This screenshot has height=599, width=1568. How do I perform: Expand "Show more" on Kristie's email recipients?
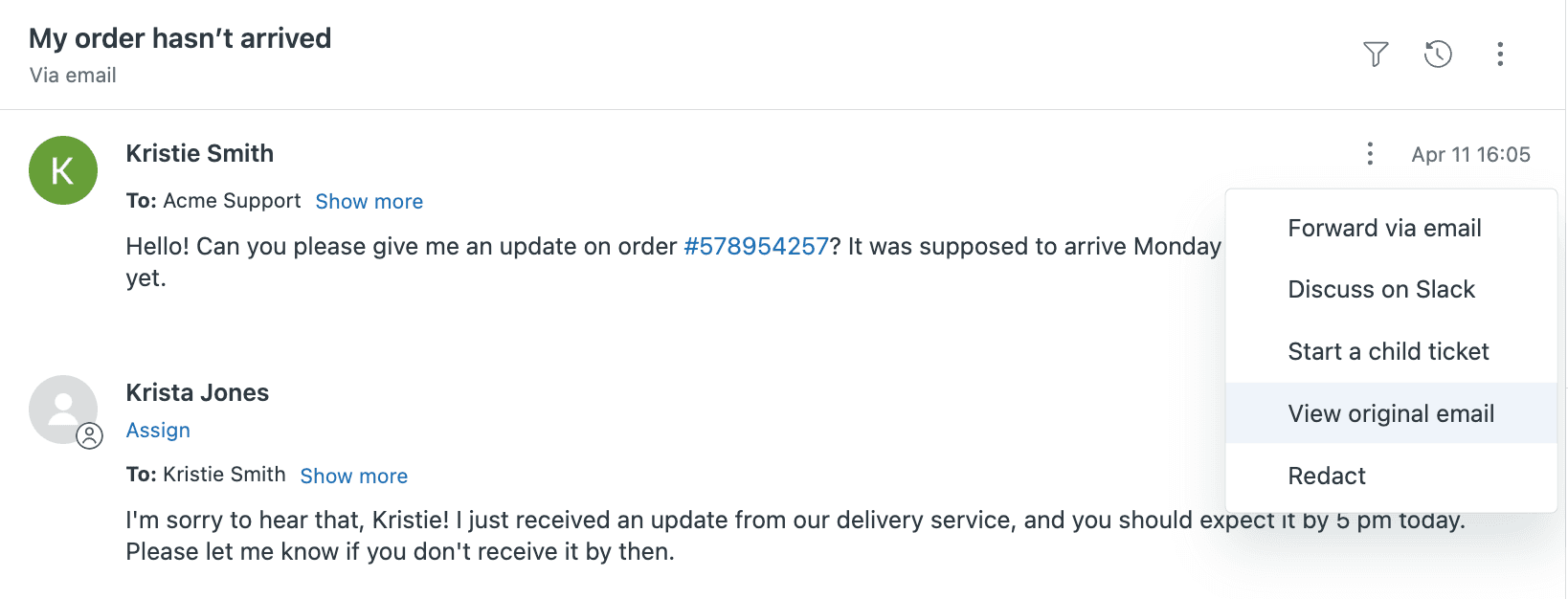(369, 201)
